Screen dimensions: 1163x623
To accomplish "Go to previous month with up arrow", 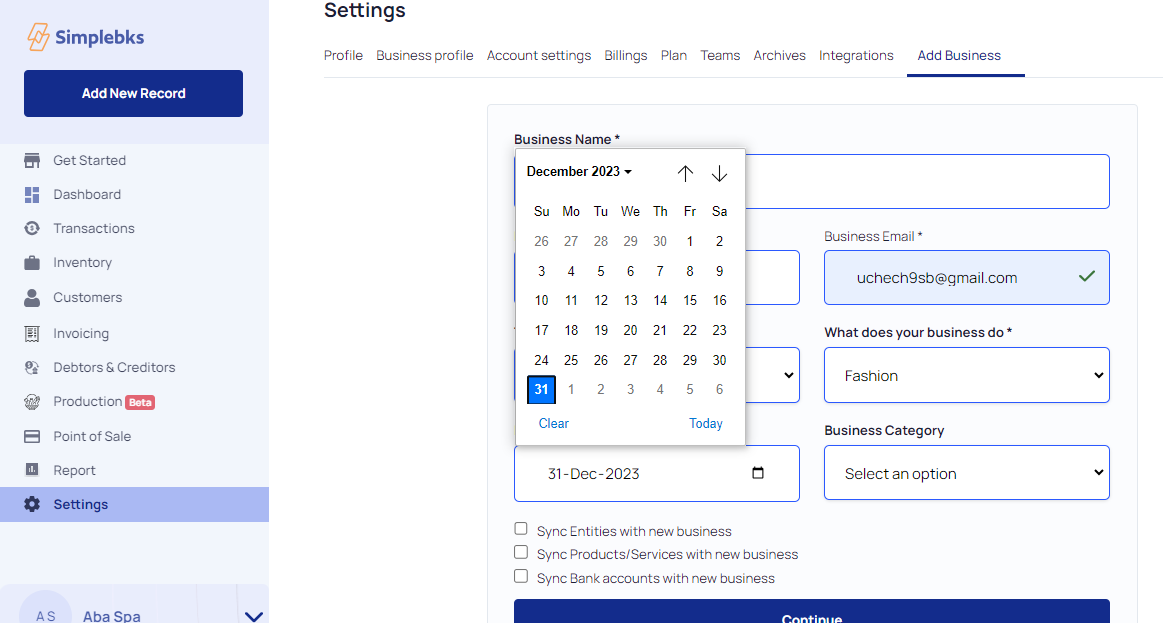I will pyautogui.click(x=685, y=173).
